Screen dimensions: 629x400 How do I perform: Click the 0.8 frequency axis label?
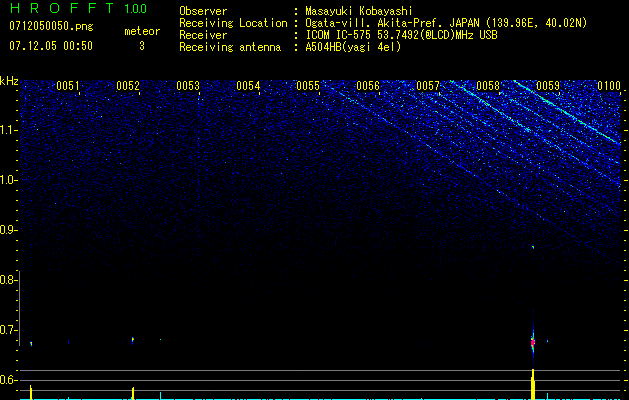(x=7, y=280)
